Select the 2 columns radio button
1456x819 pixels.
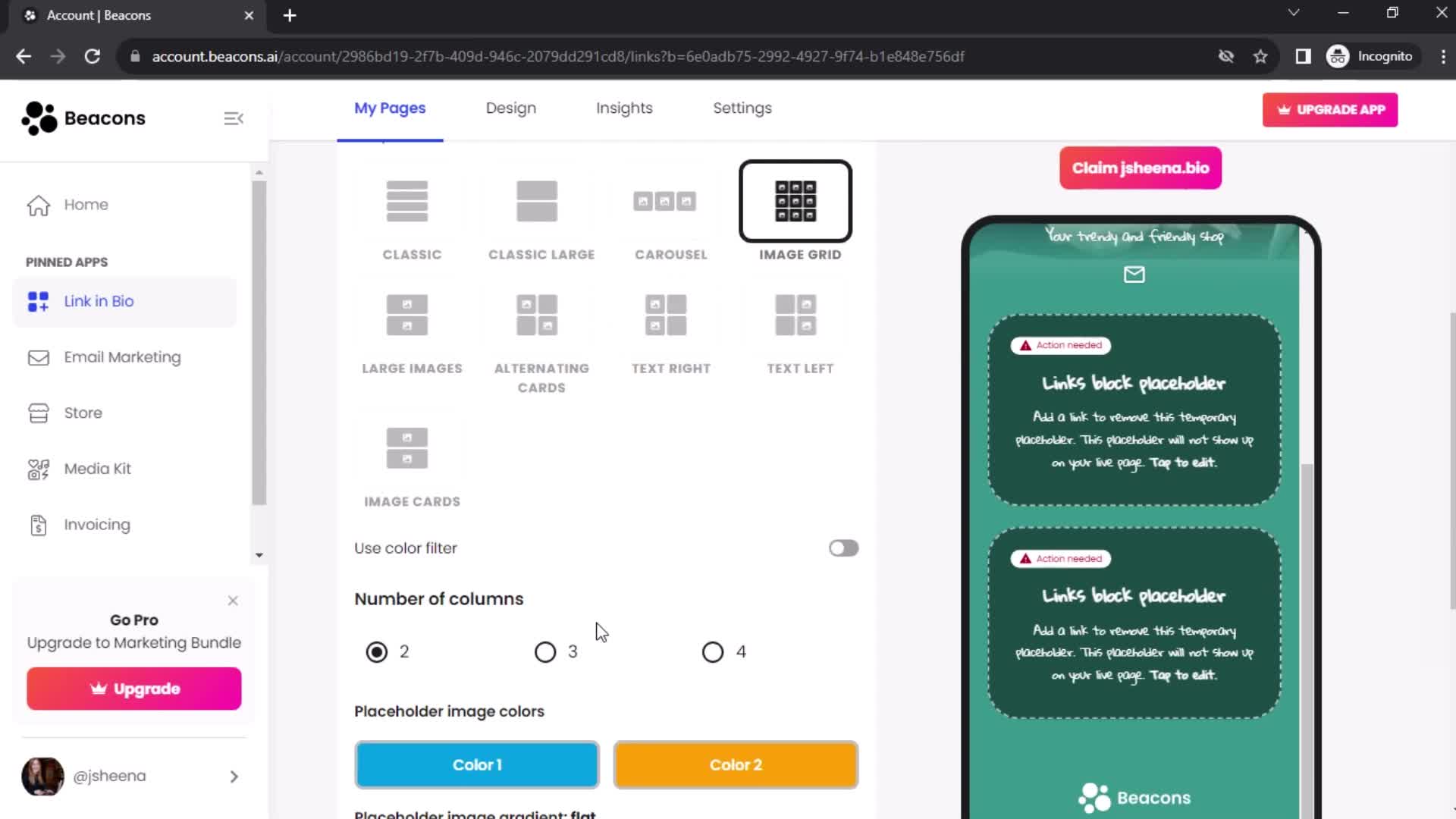pos(377,652)
